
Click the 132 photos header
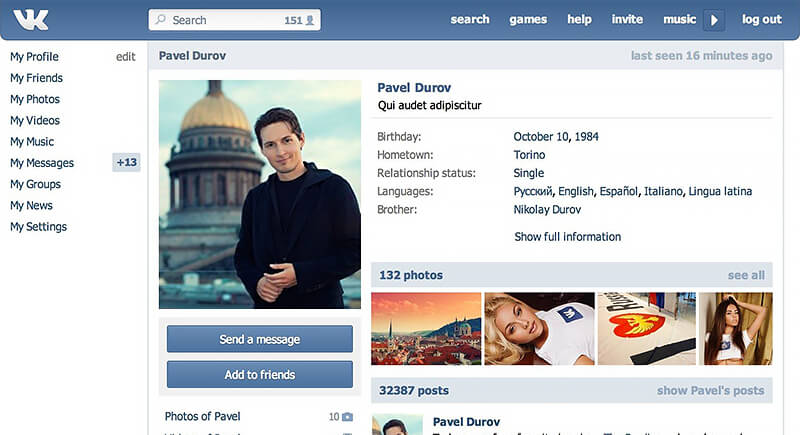coord(411,275)
